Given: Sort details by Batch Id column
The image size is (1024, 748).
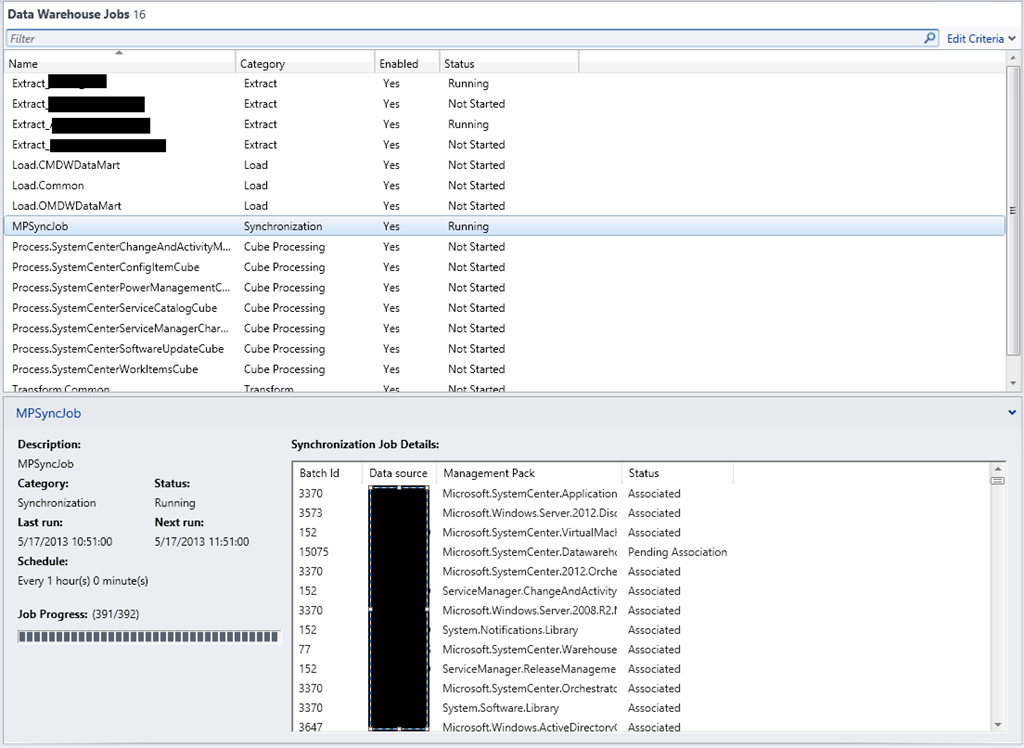Looking at the screenshot, I should [327, 473].
